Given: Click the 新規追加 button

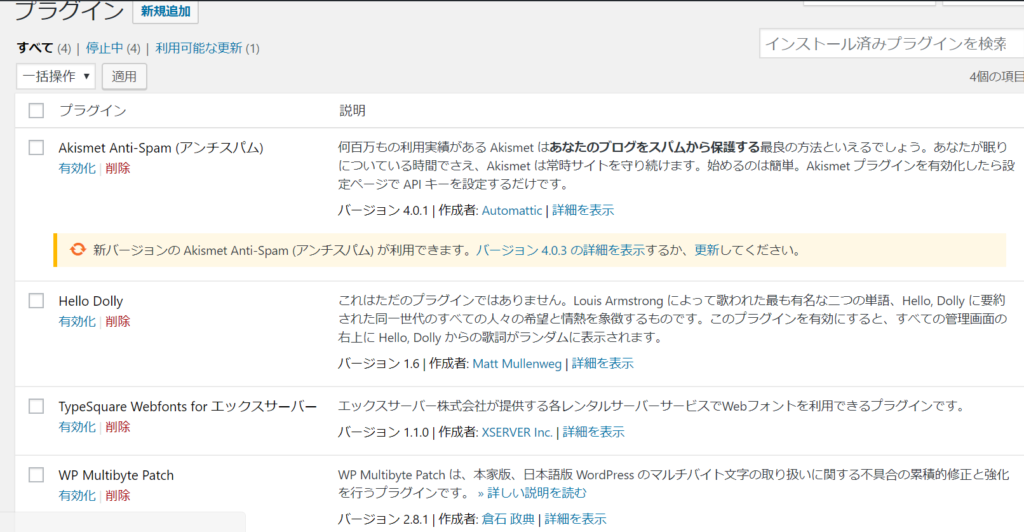Looking at the screenshot, I should 165,11.
